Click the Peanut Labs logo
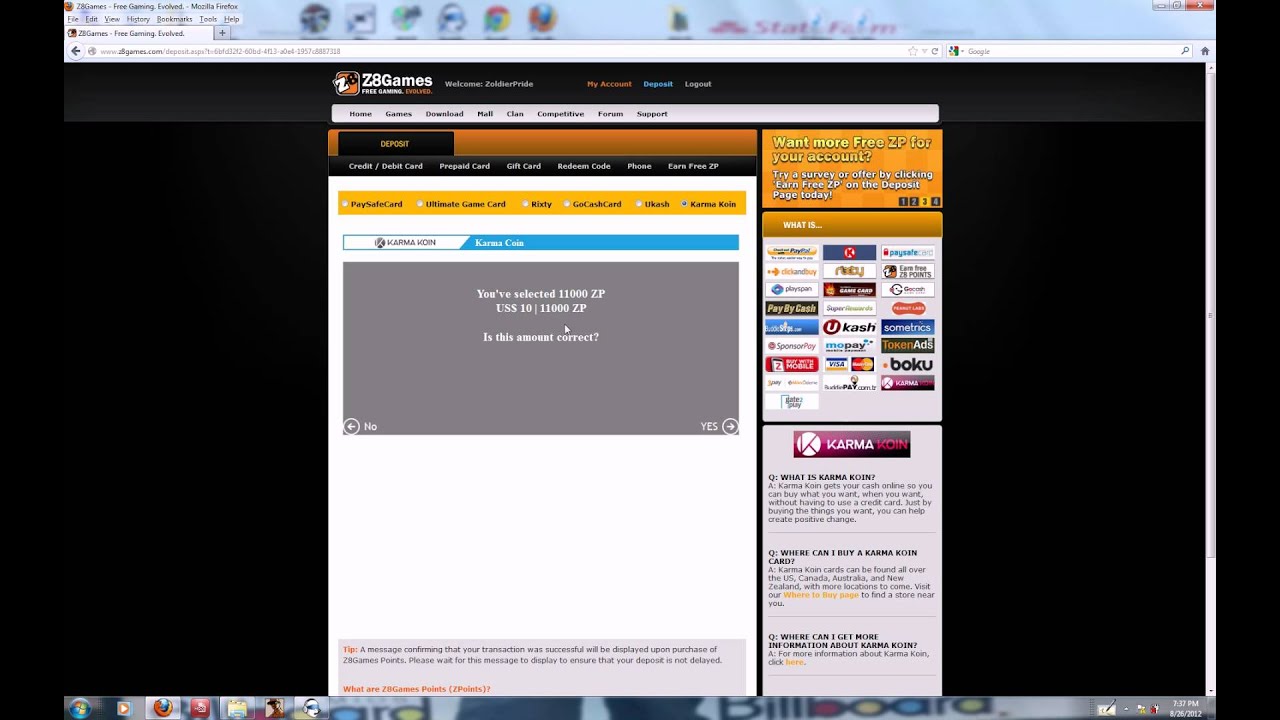The image size is (1280, 720). pos(908,308)
